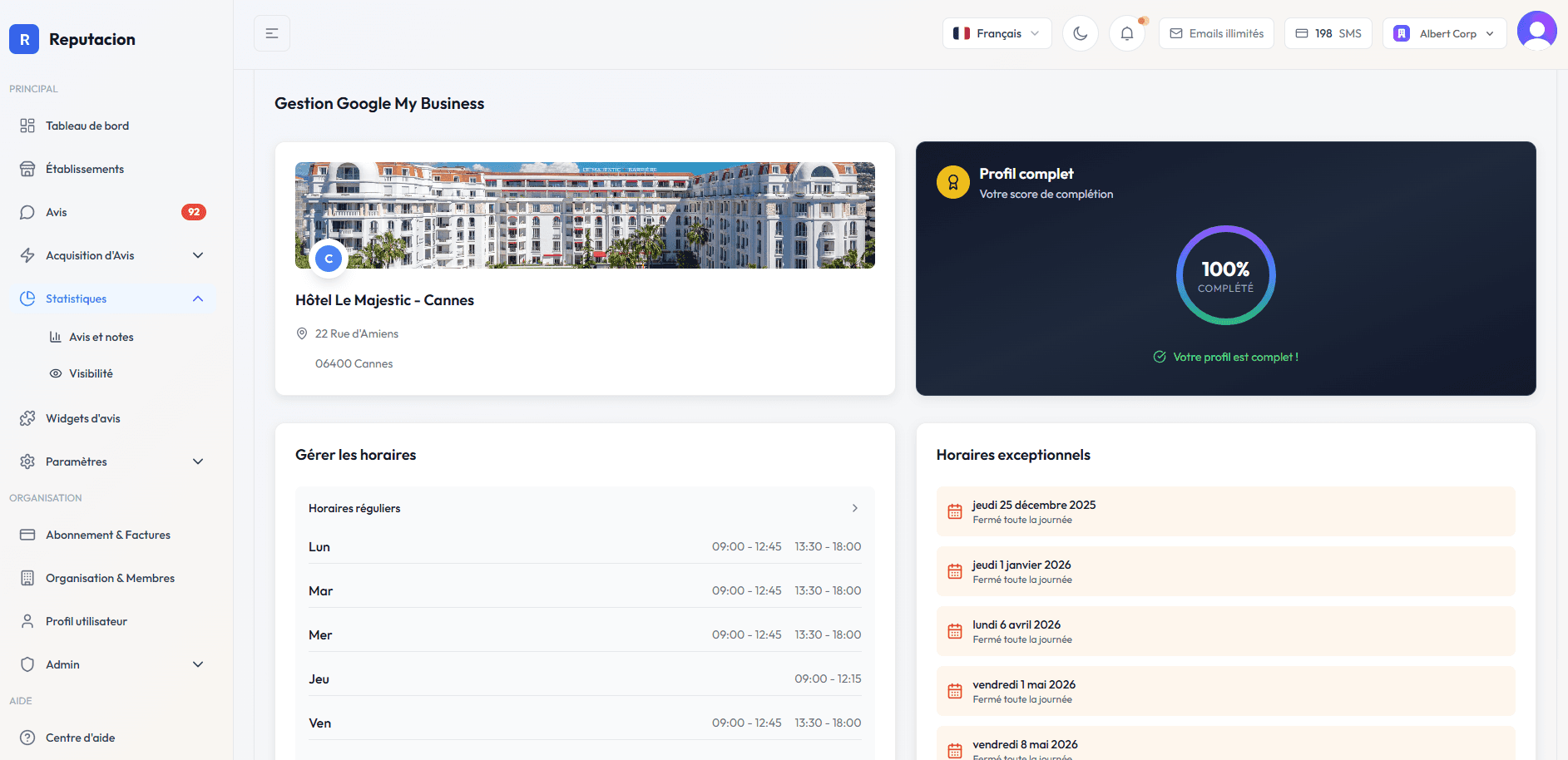Open notifications bell icon

(x=1127, y=33)
